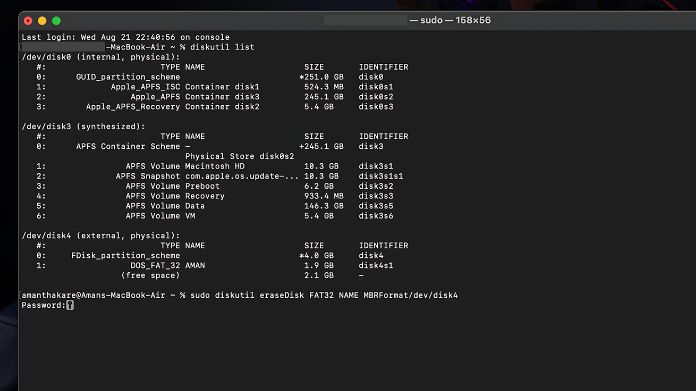Click 'com.apple.os.update-...' snapshot name
The image size is (696, 391).
pos(242,176)
